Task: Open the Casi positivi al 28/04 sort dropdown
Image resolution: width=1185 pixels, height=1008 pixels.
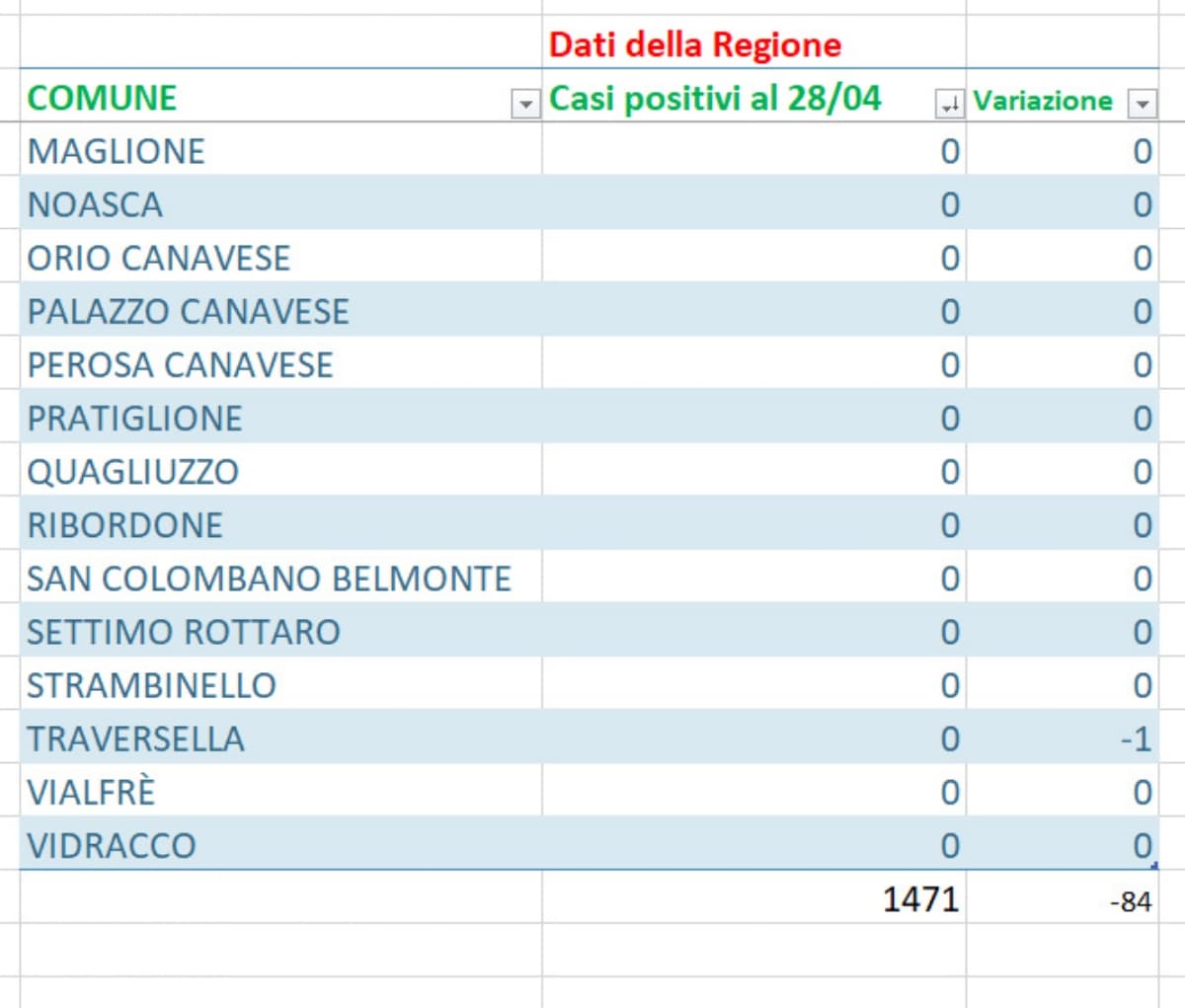Action: pyautogui.click(x=949, y=104)
